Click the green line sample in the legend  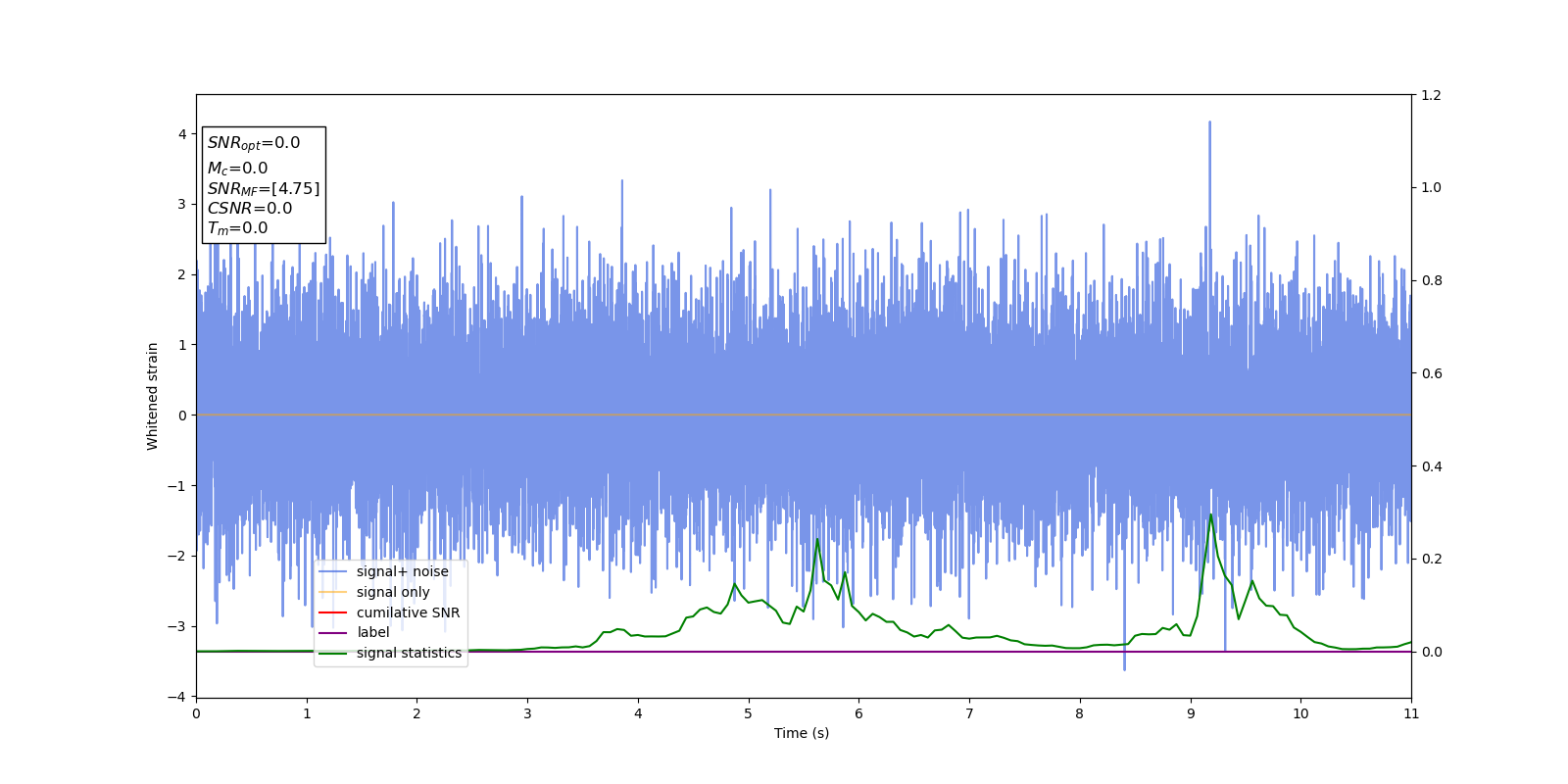[333, 653]
